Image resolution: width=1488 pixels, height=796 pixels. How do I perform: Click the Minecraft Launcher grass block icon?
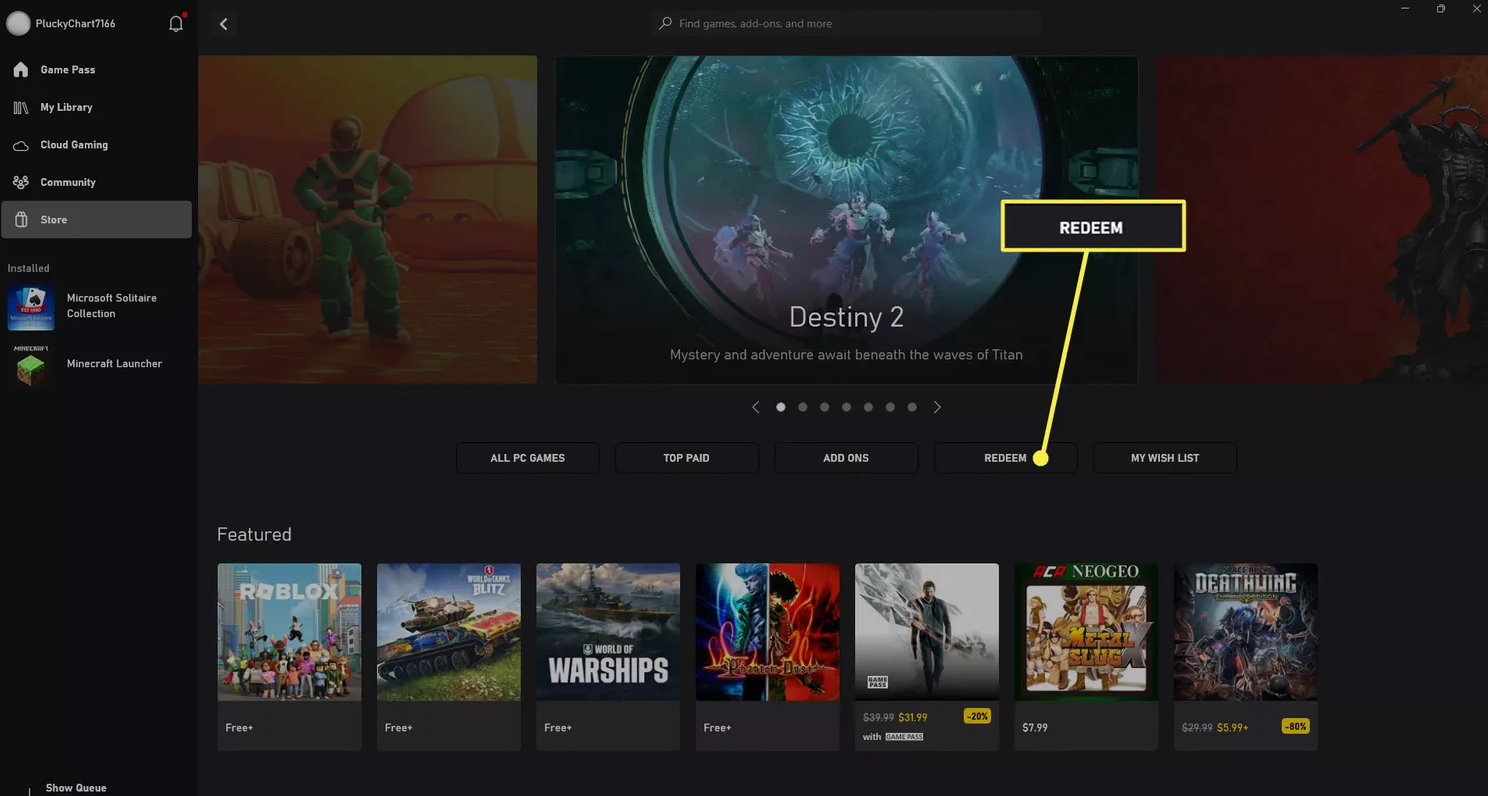pos(31,365)
